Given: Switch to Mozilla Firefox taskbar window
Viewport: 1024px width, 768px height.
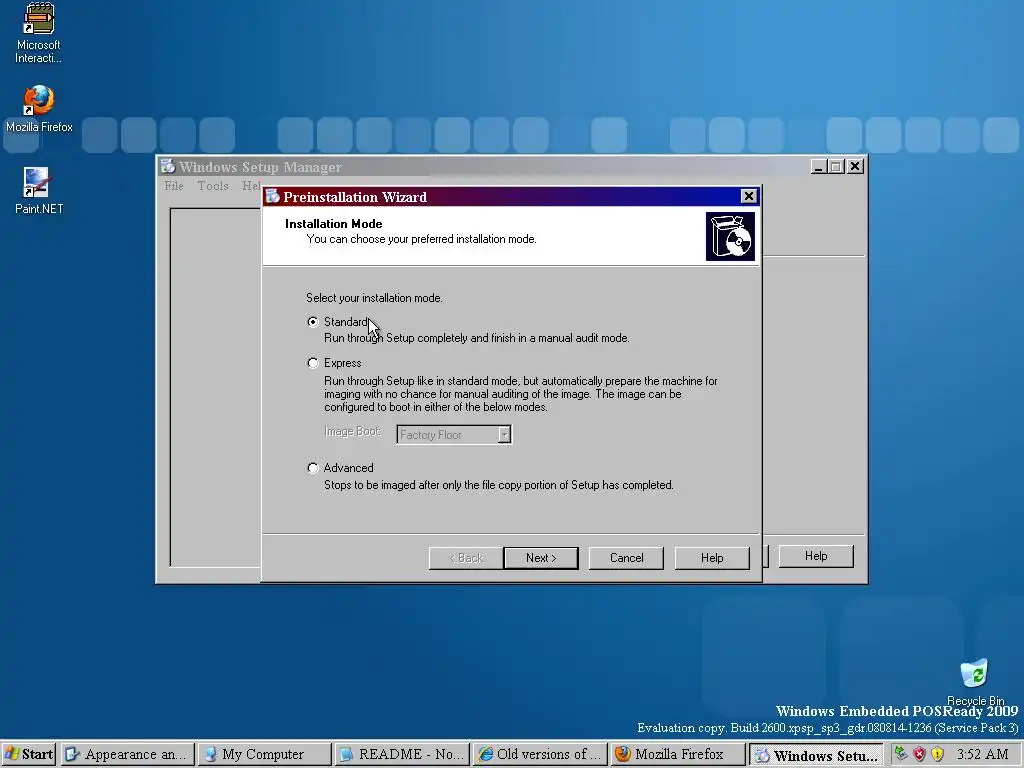Looking at the screenshot, I should point(678,754).
